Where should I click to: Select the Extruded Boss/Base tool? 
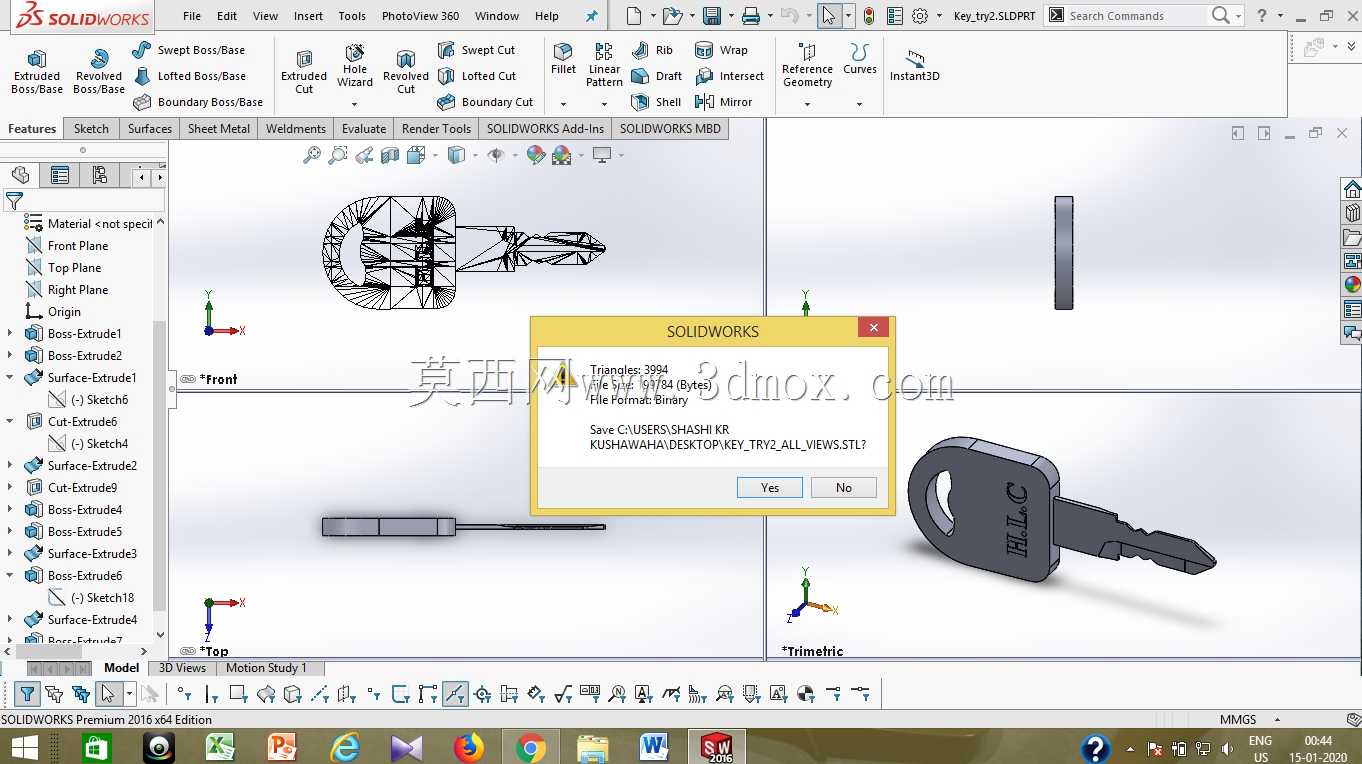36,72
